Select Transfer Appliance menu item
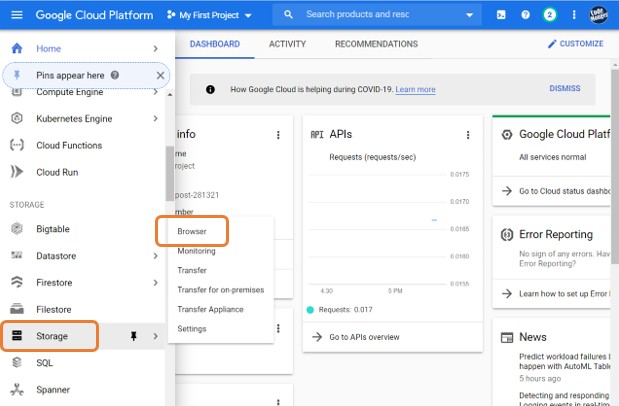 click(x=210, y=309)
